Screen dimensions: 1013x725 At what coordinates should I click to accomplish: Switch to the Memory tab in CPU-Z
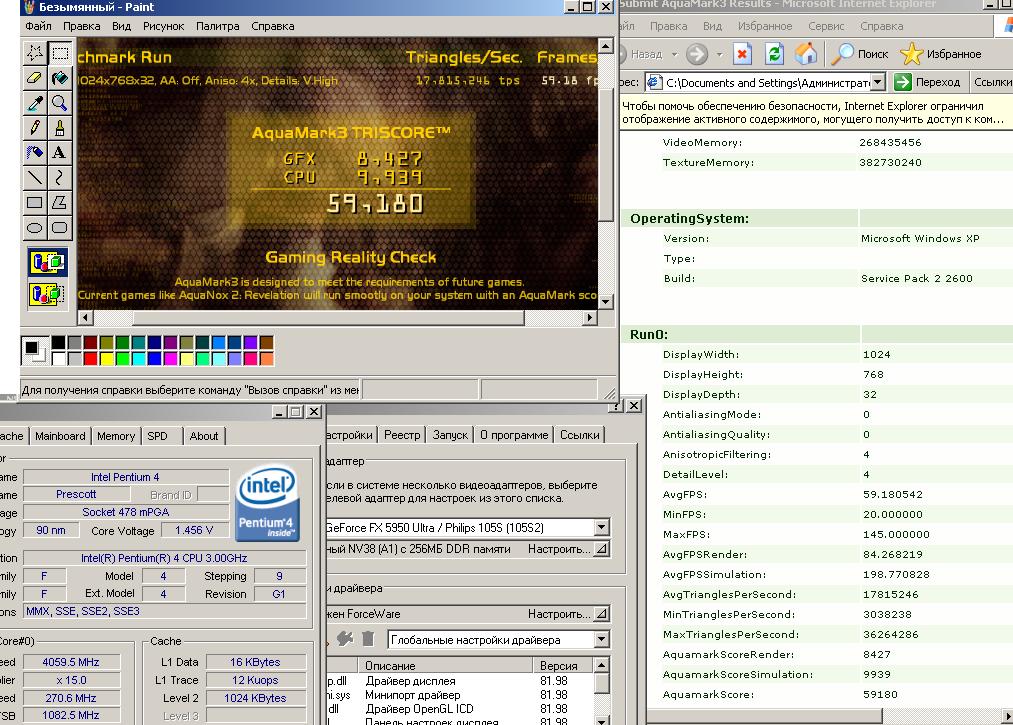pos(116,436)
